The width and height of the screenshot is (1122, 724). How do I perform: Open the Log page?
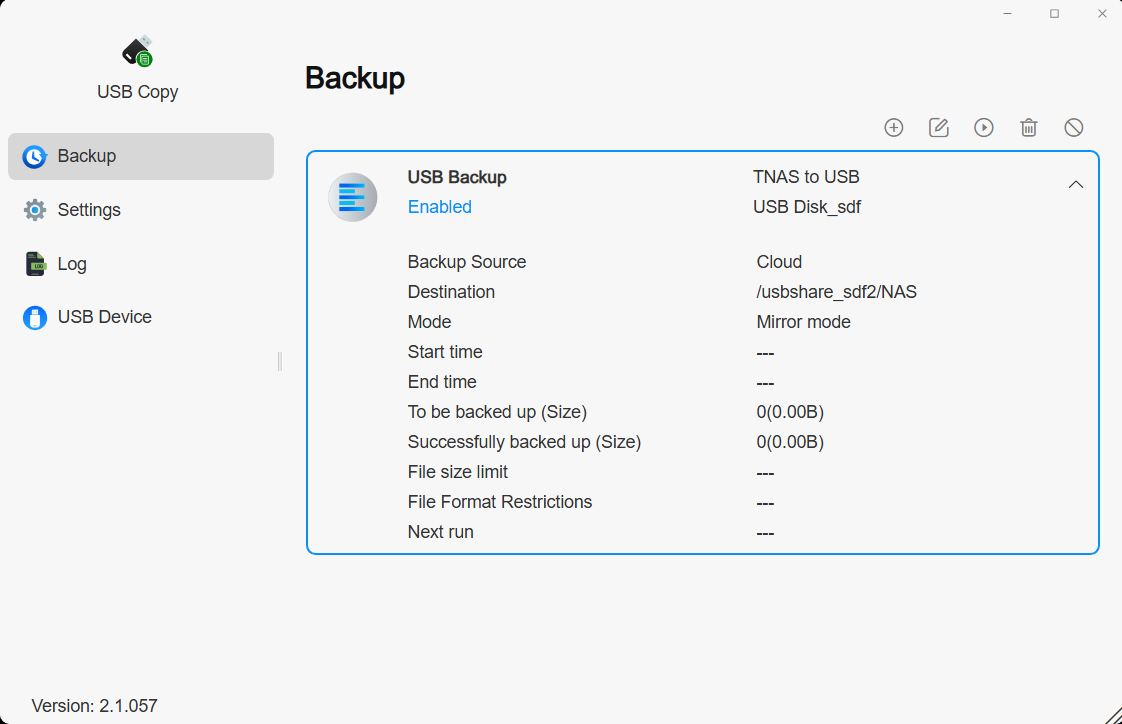(72, 264)
